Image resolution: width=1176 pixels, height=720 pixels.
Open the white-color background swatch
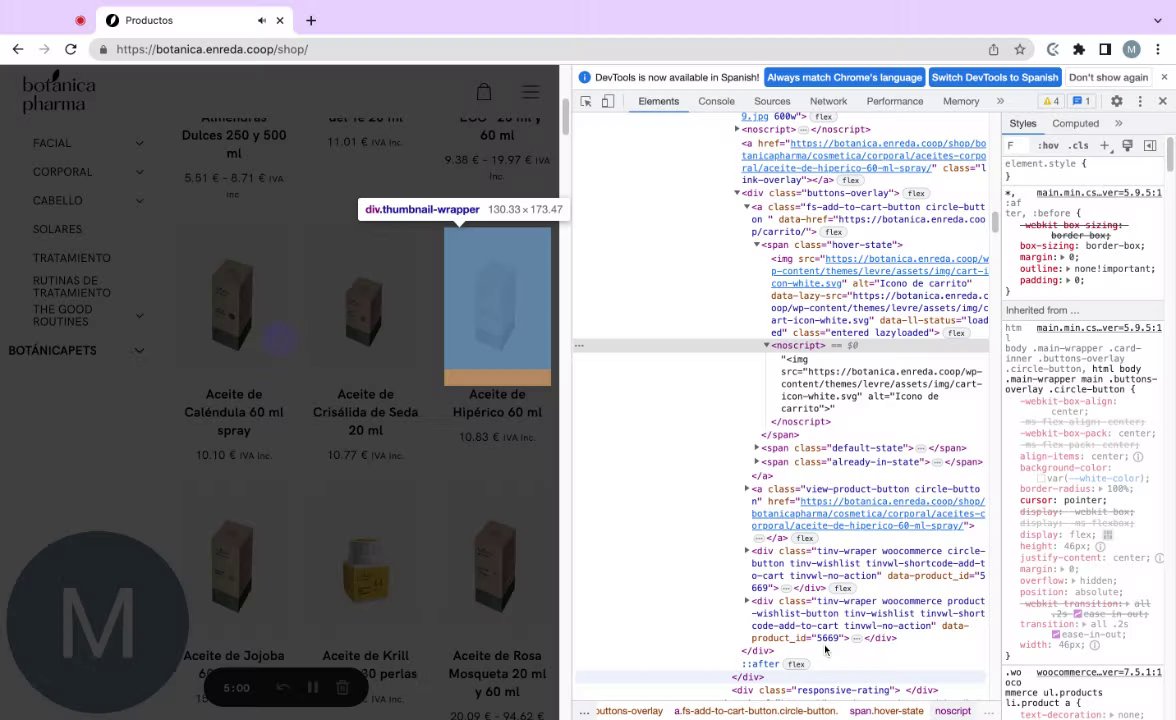pos(1041,478)
